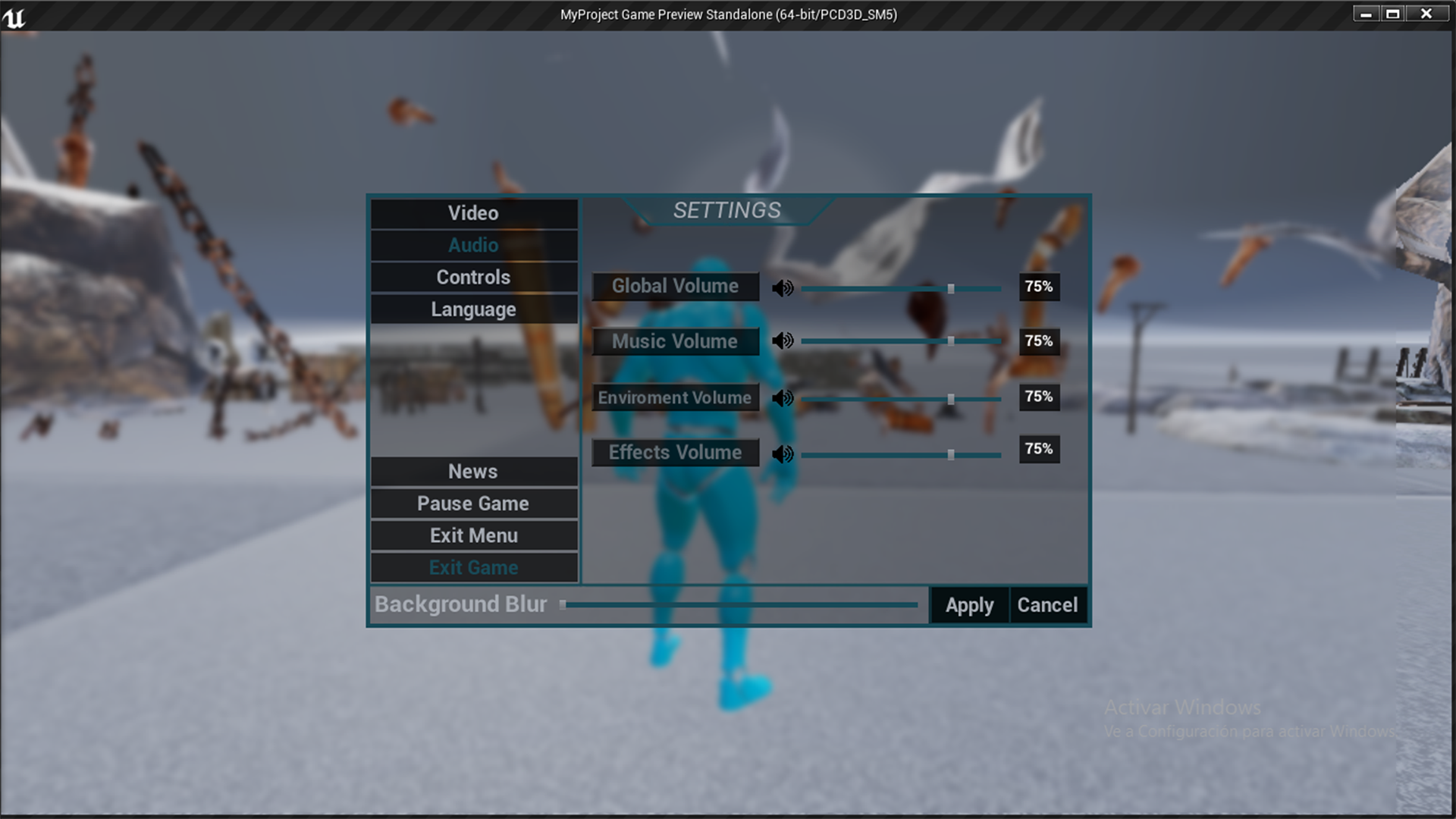
Task: Click the Pause Game option
Action: click(x=472, y=503)
